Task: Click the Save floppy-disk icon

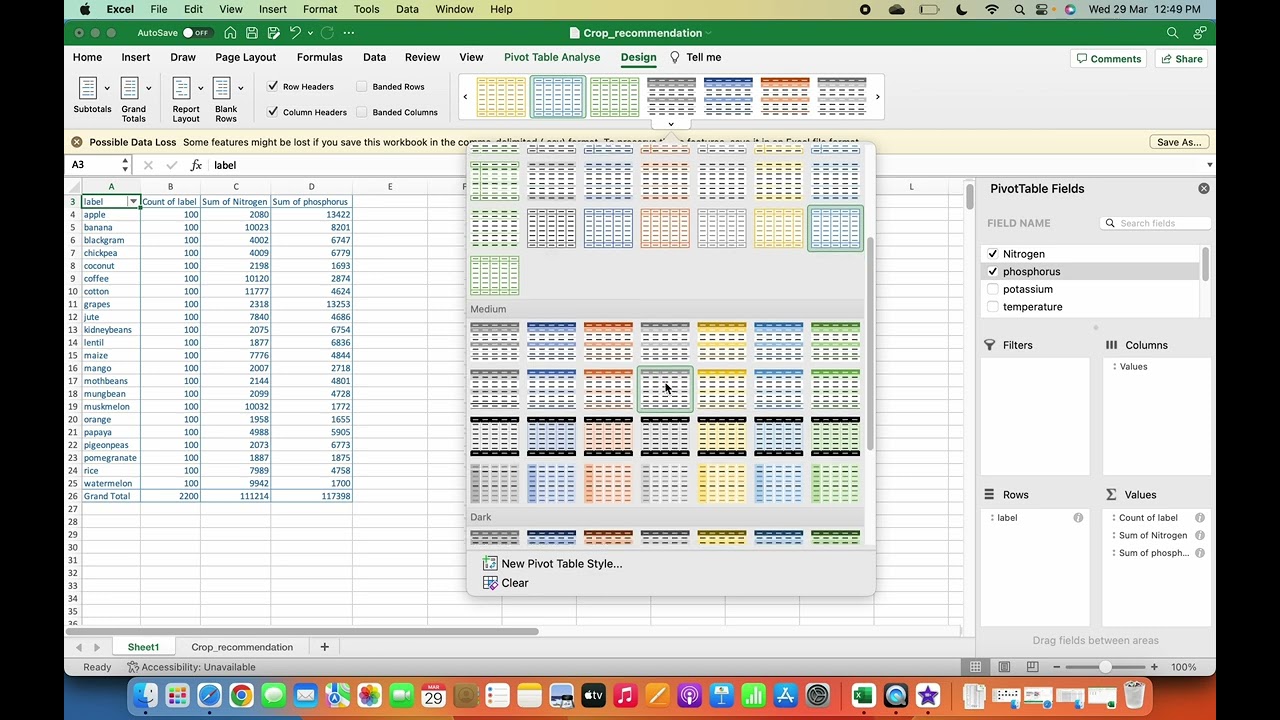Action: (x=252, y=33)
